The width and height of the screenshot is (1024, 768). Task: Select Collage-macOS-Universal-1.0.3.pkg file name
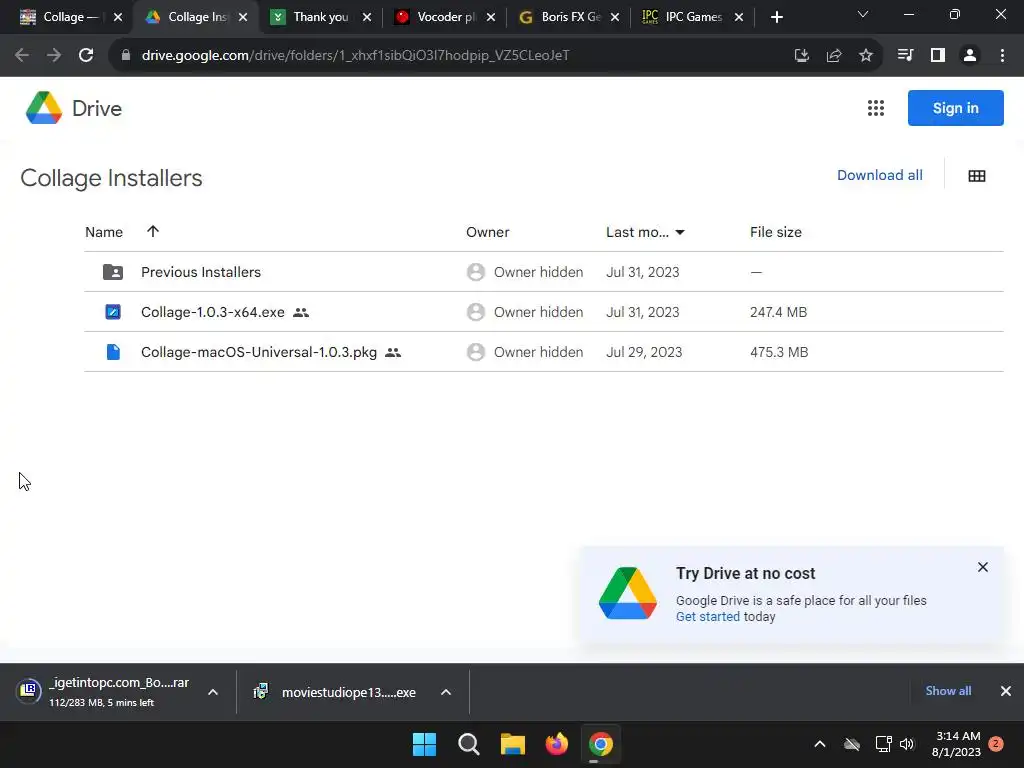pyautogui.click(x=259, y=352)
